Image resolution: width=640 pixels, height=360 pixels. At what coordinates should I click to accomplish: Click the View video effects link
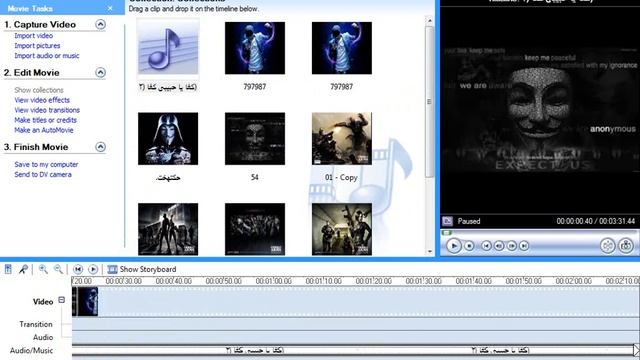click(x=42, y=100)
